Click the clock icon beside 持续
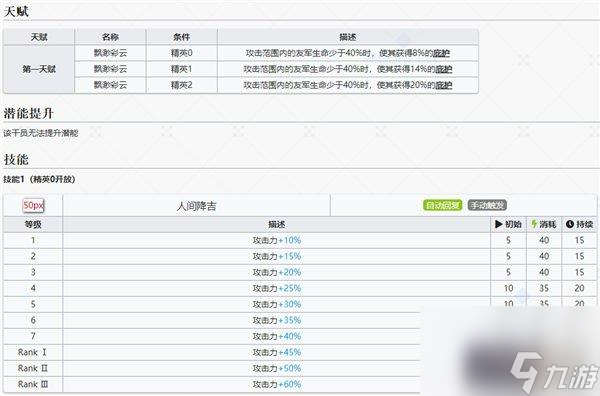The width and height of the screenshot is (600, 396). [x=570, y=224]
